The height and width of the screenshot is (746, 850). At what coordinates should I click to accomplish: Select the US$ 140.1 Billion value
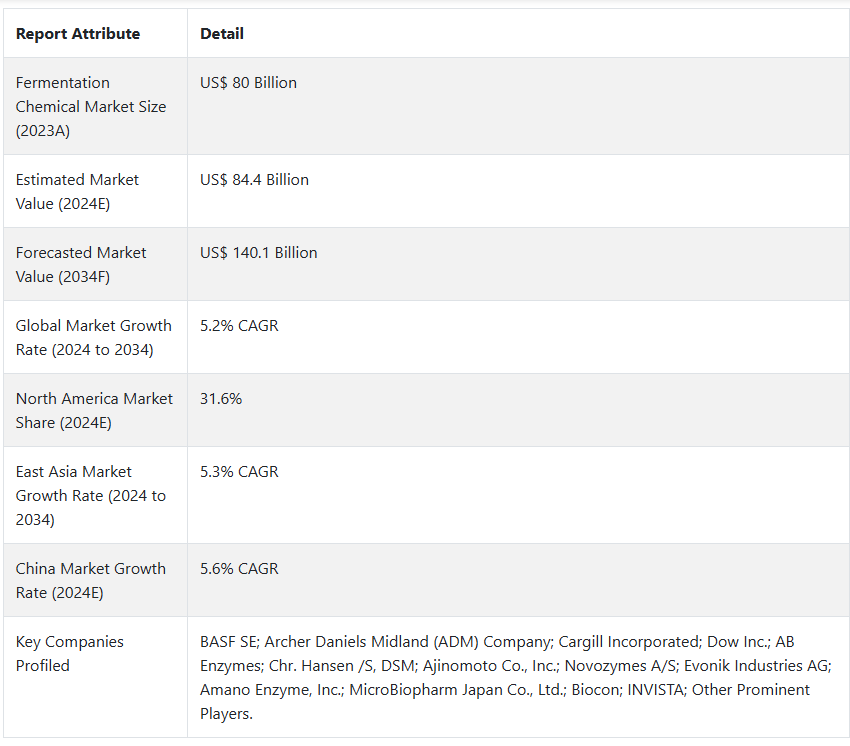click(259, 253)
